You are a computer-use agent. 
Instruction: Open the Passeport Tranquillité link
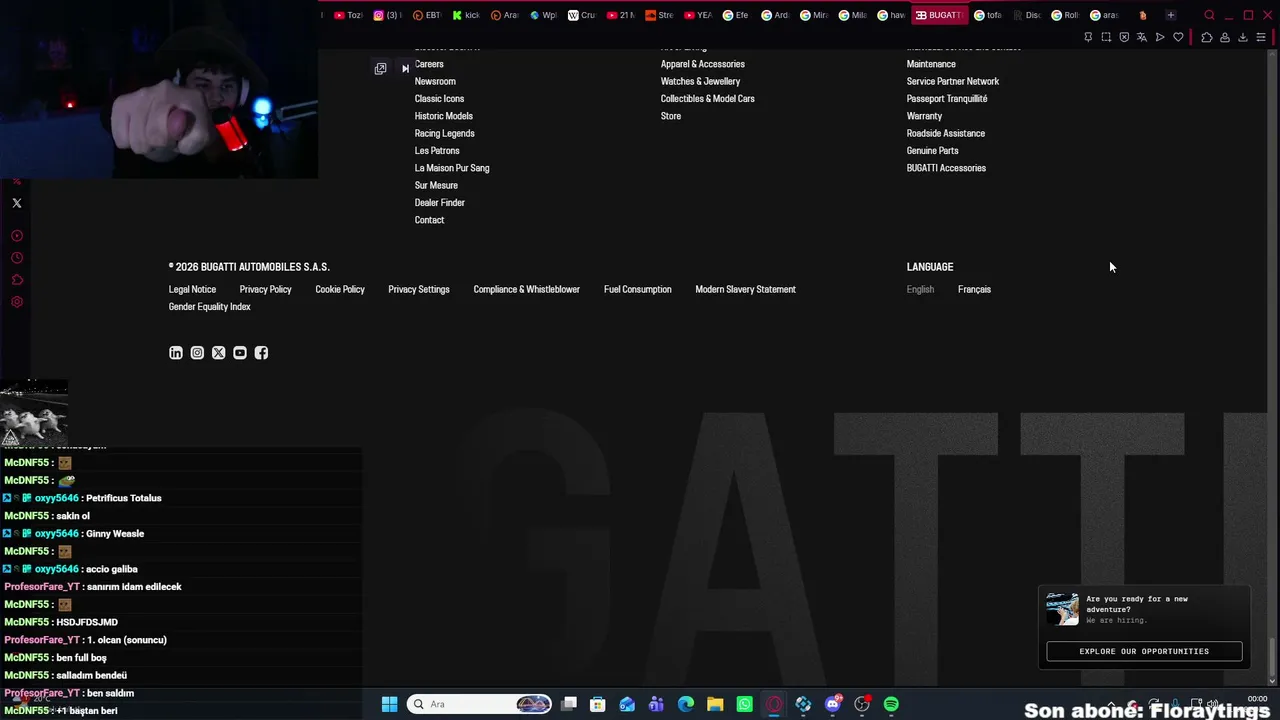tap(947, 99)
